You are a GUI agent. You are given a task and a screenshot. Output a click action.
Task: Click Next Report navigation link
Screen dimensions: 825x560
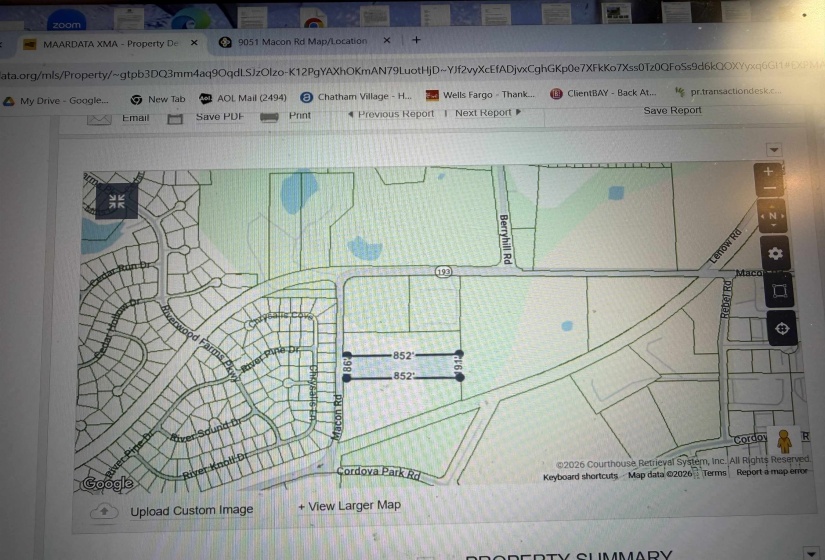(487, 113)
